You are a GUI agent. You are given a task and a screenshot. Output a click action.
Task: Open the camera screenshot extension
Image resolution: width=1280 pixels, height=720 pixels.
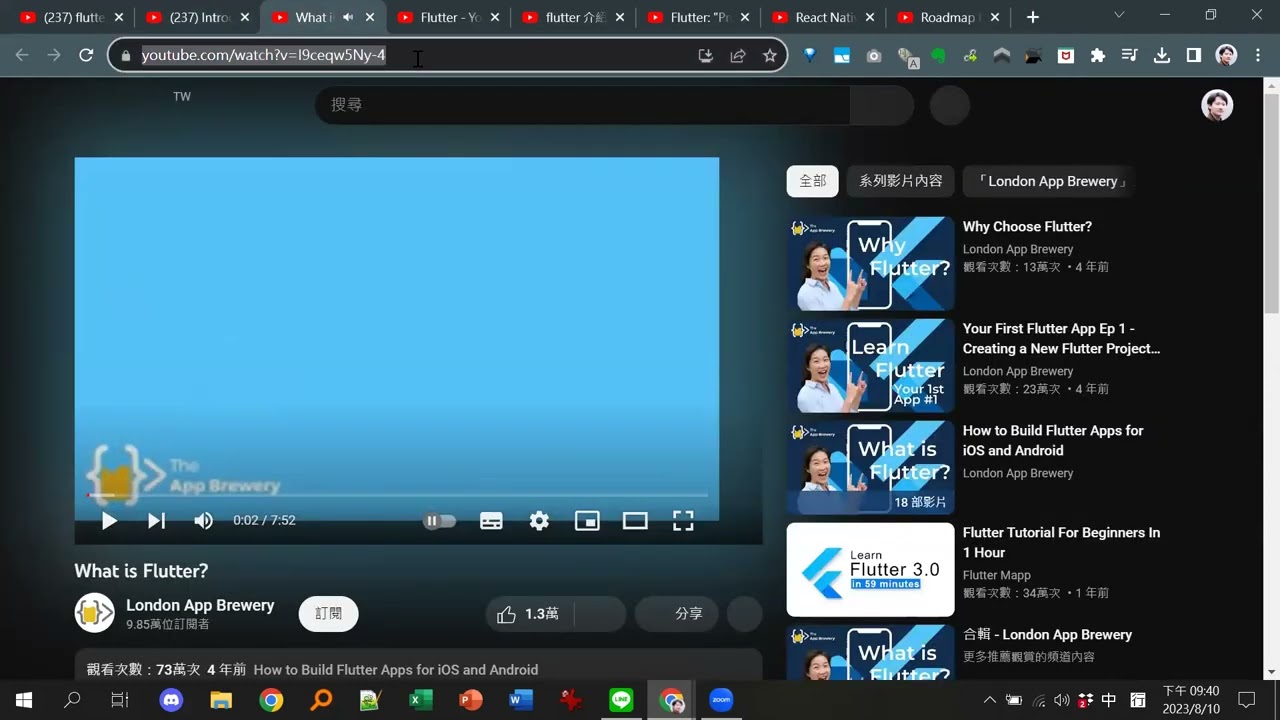(x=874, y=56)
